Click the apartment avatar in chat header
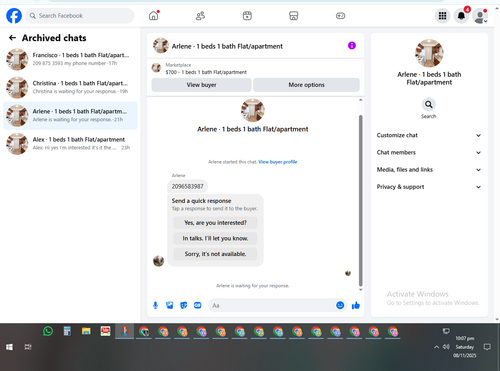The width and height of the screenshot is (500, 371). pyautogui.click(x=161, y=46)
